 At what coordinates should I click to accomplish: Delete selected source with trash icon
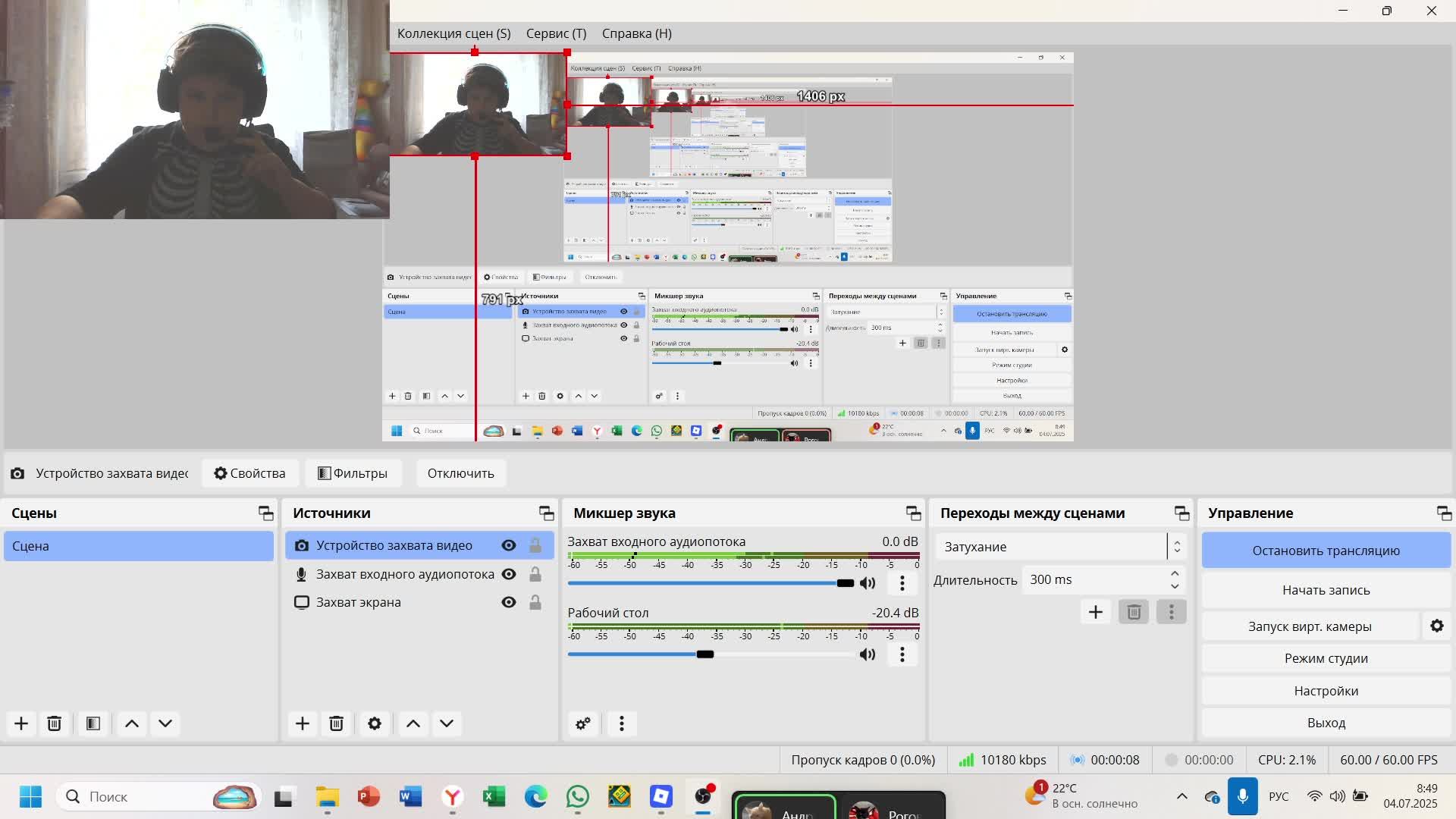[337, 723]
